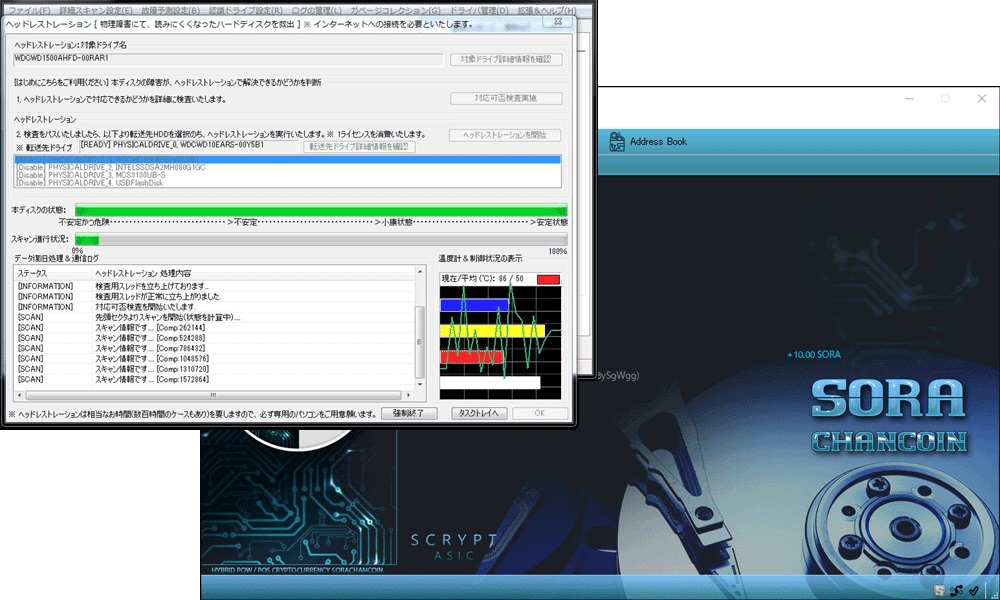Screen dimensions: 1000x600
Task: Click the 現在/平均 (℃) temperature reading
Action: [x=483, y=279]
